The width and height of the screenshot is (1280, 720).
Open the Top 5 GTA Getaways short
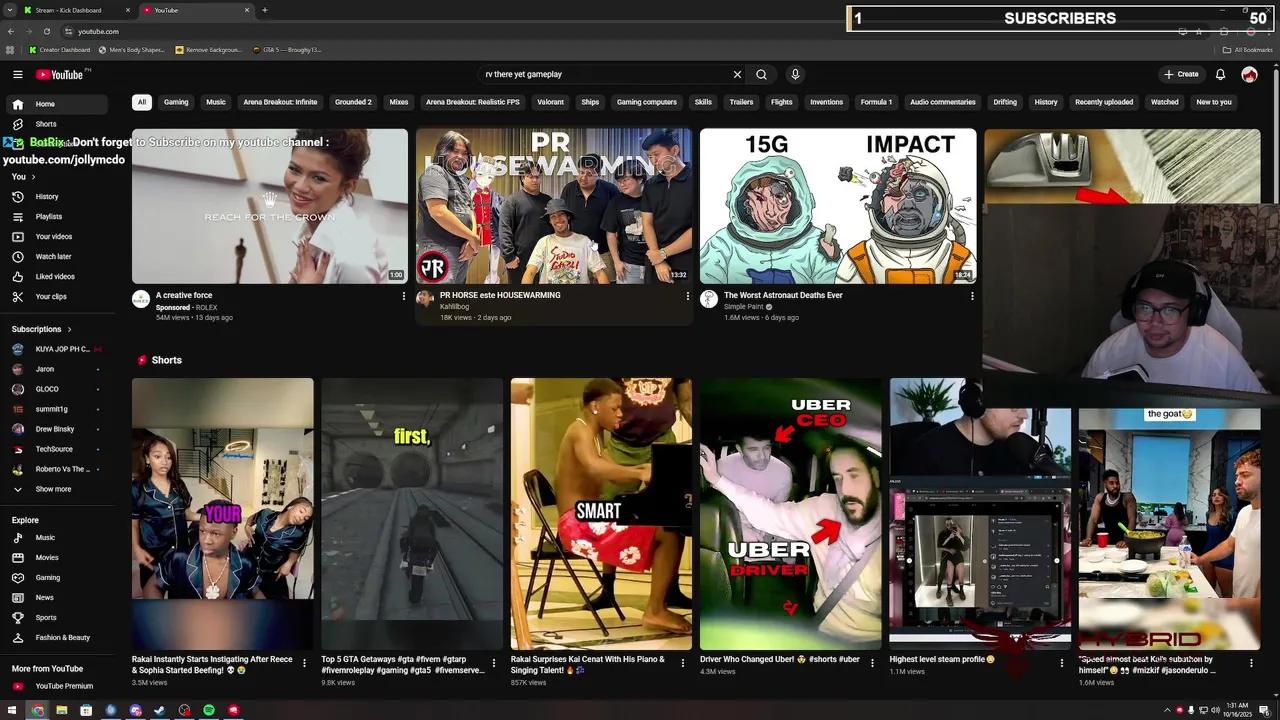pos(412,514)
